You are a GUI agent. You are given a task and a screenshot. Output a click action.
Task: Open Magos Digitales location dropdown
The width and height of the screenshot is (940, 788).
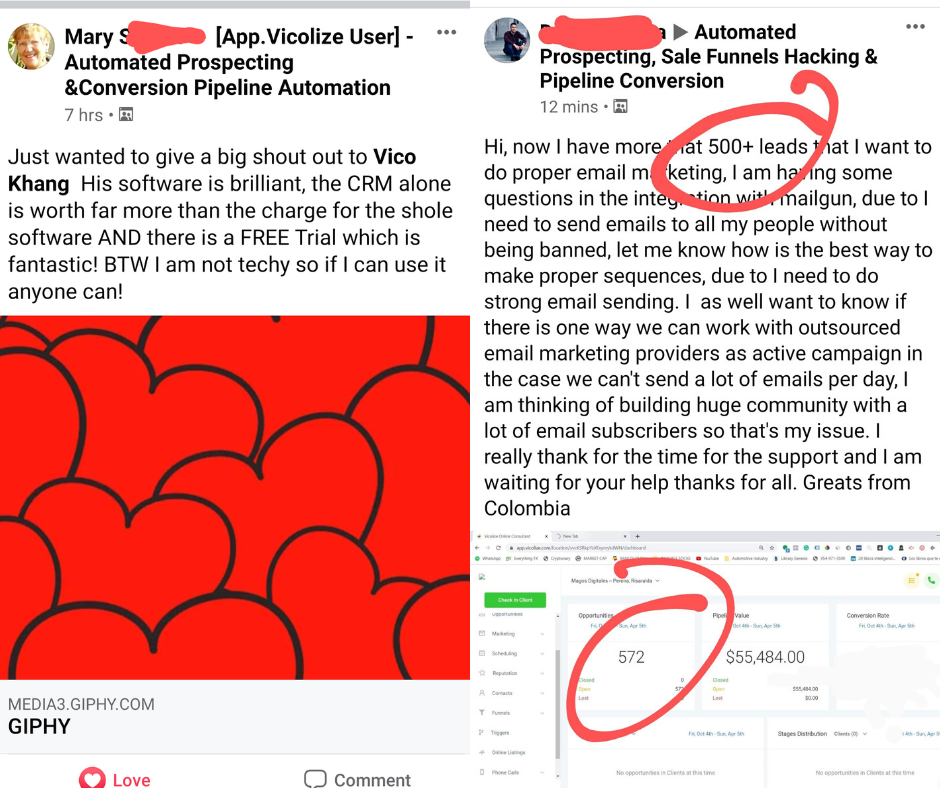[615, 581]
